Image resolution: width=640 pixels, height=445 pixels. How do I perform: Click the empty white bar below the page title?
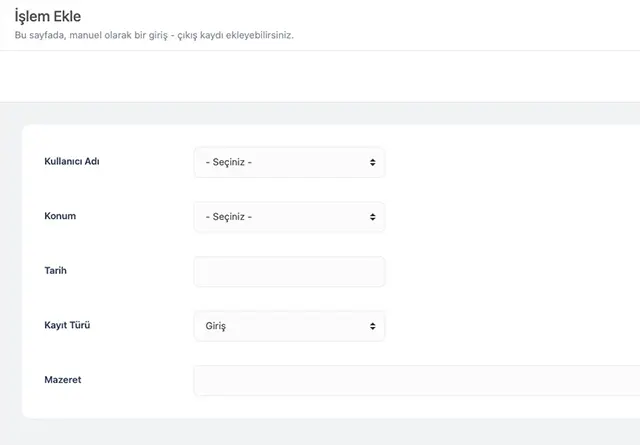[320, 76]
